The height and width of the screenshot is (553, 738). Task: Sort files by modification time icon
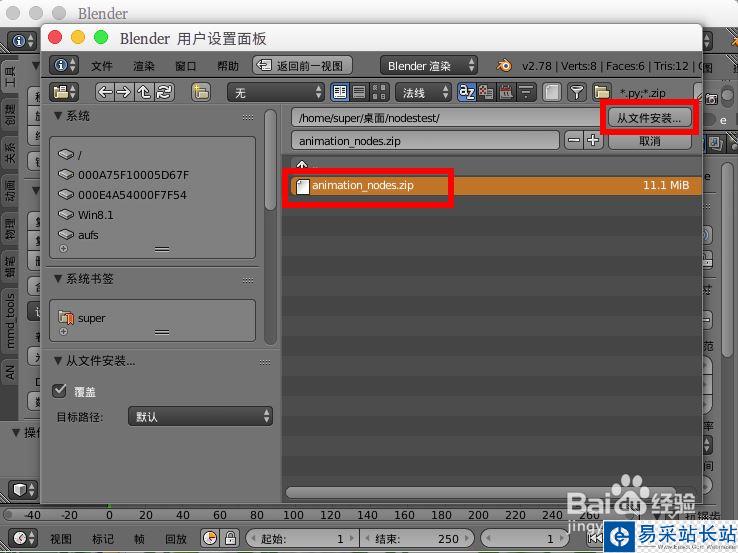[506, 92]
